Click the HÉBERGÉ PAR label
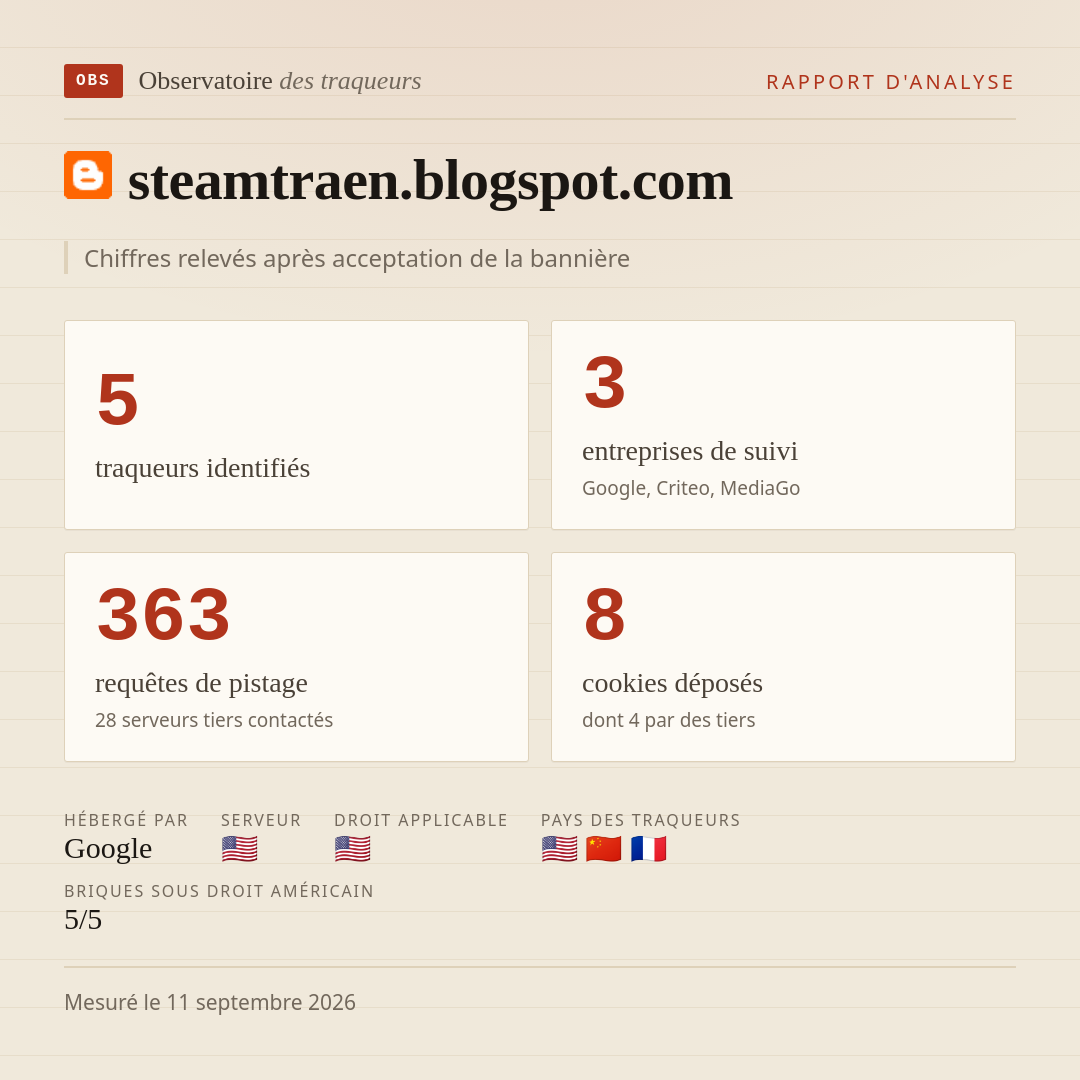Viewport: 1080px width, 1080px height. click(x=126, y=820)
